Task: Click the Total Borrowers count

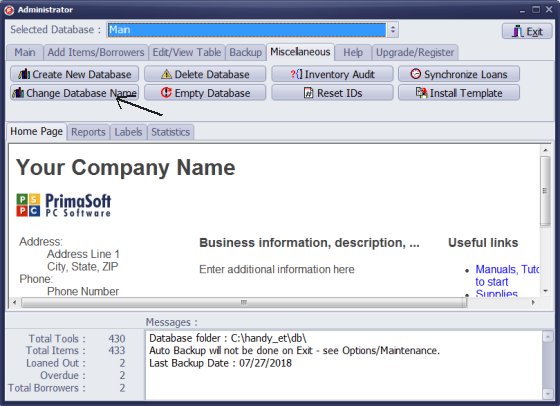Action: point(122,388)
